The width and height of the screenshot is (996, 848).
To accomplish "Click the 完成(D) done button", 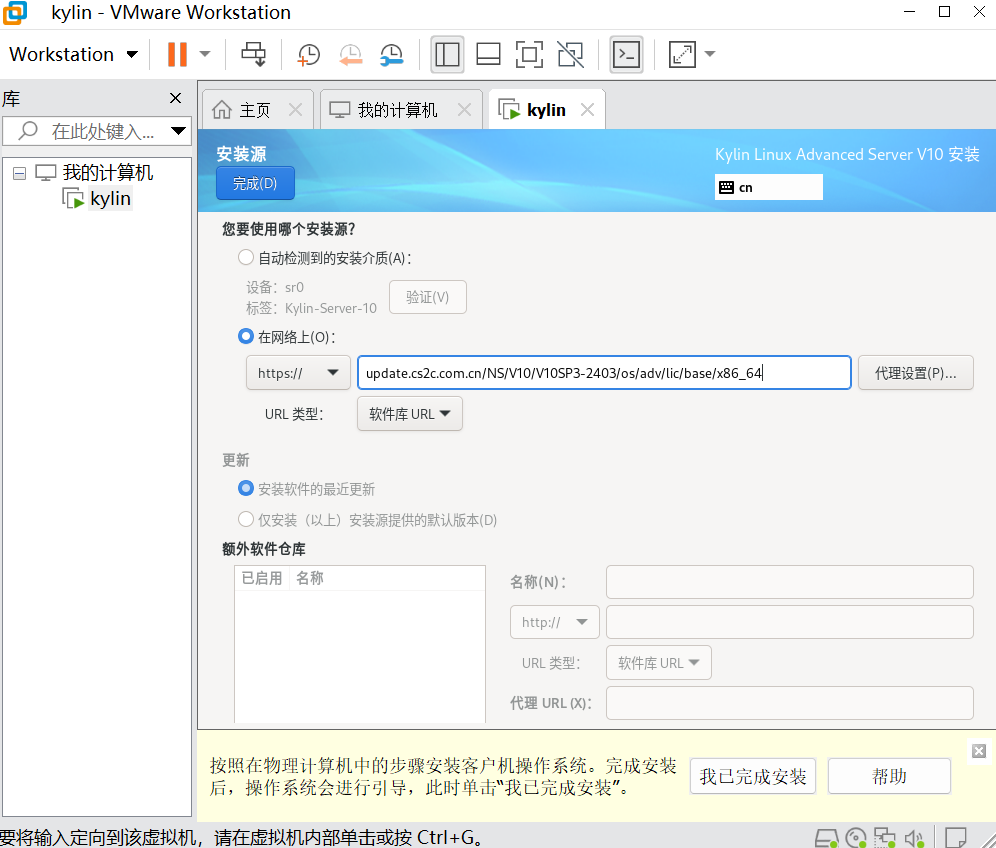I will click(x=255, y=184).
